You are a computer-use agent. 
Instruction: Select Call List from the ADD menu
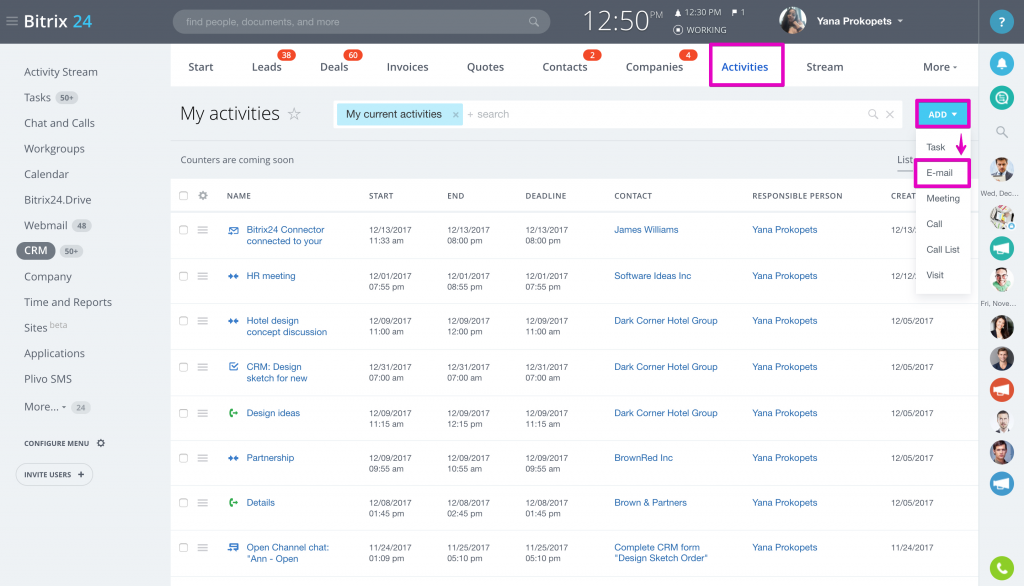942,250
